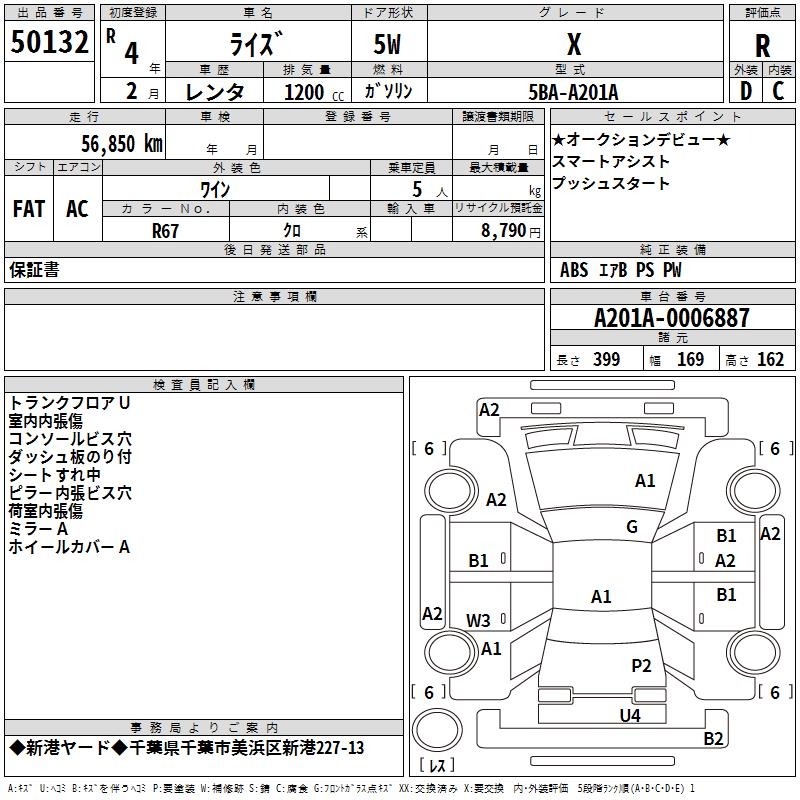
Task: Click exterior grade D
Action: point(746,91)
